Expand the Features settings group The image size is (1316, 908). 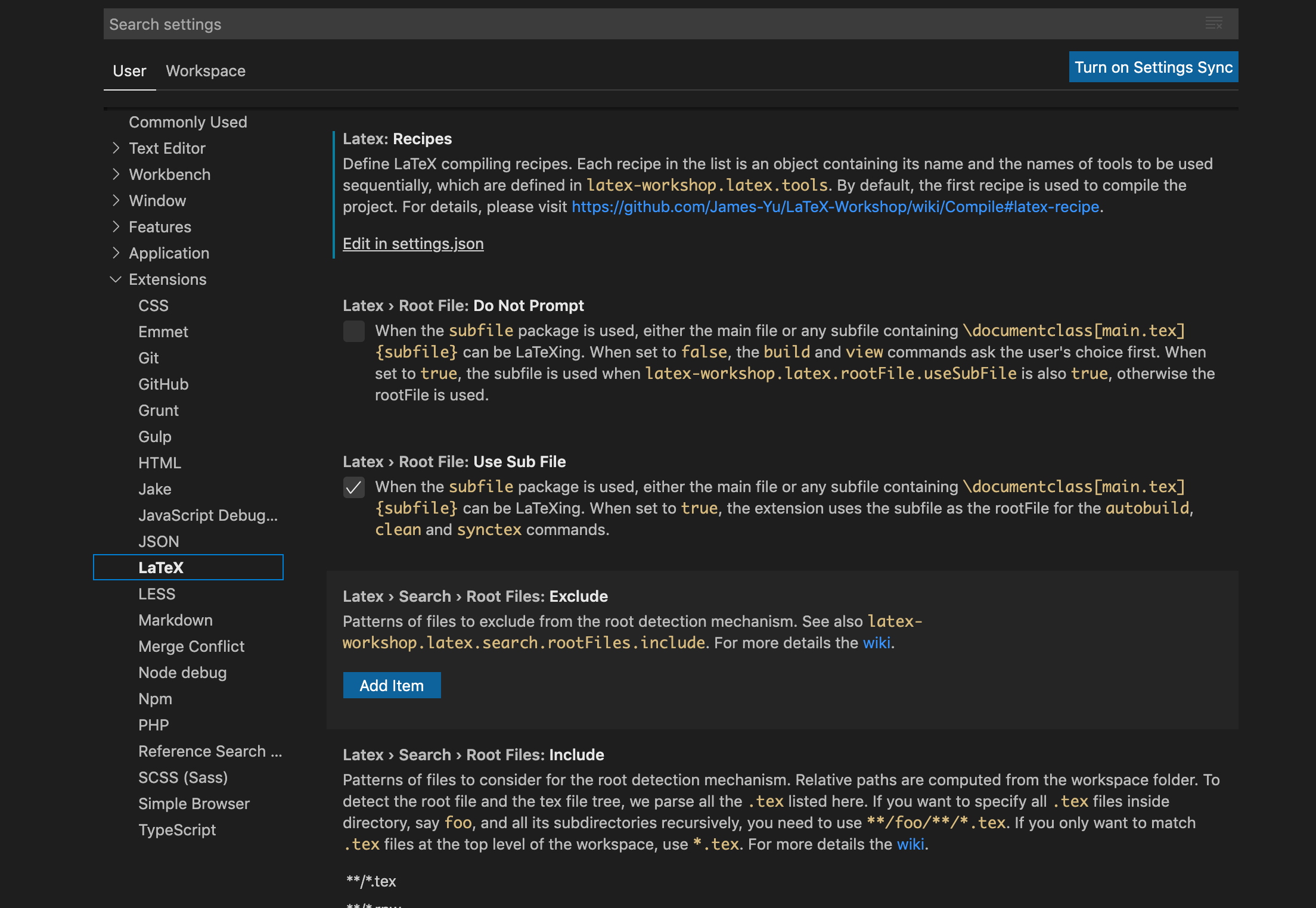116,227
